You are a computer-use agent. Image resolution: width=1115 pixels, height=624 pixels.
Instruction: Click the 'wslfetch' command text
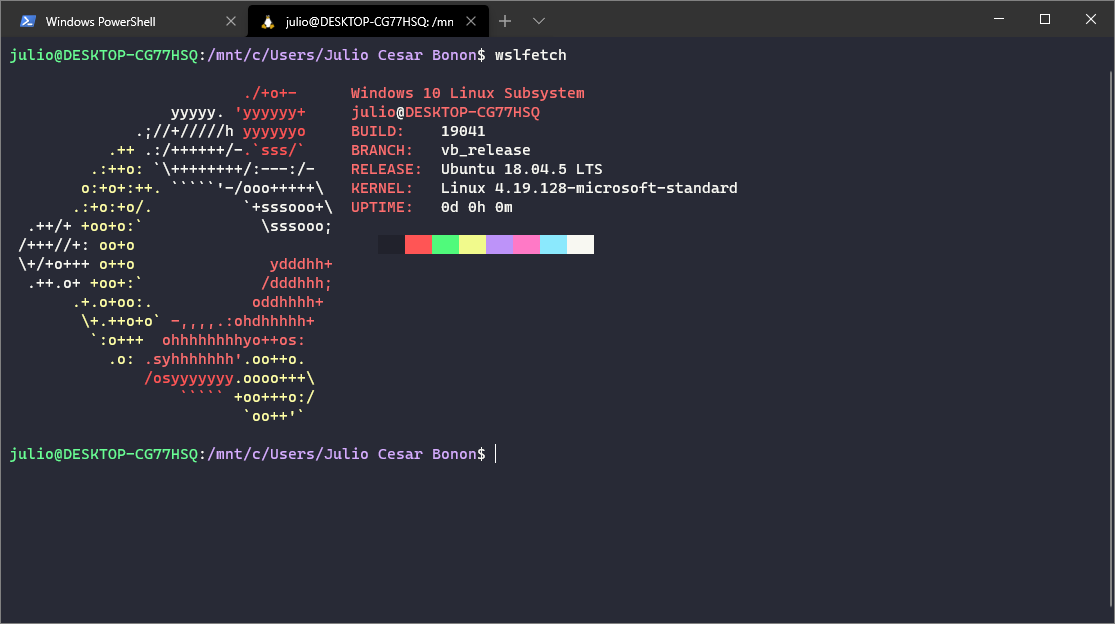click(x=531, y=55)
